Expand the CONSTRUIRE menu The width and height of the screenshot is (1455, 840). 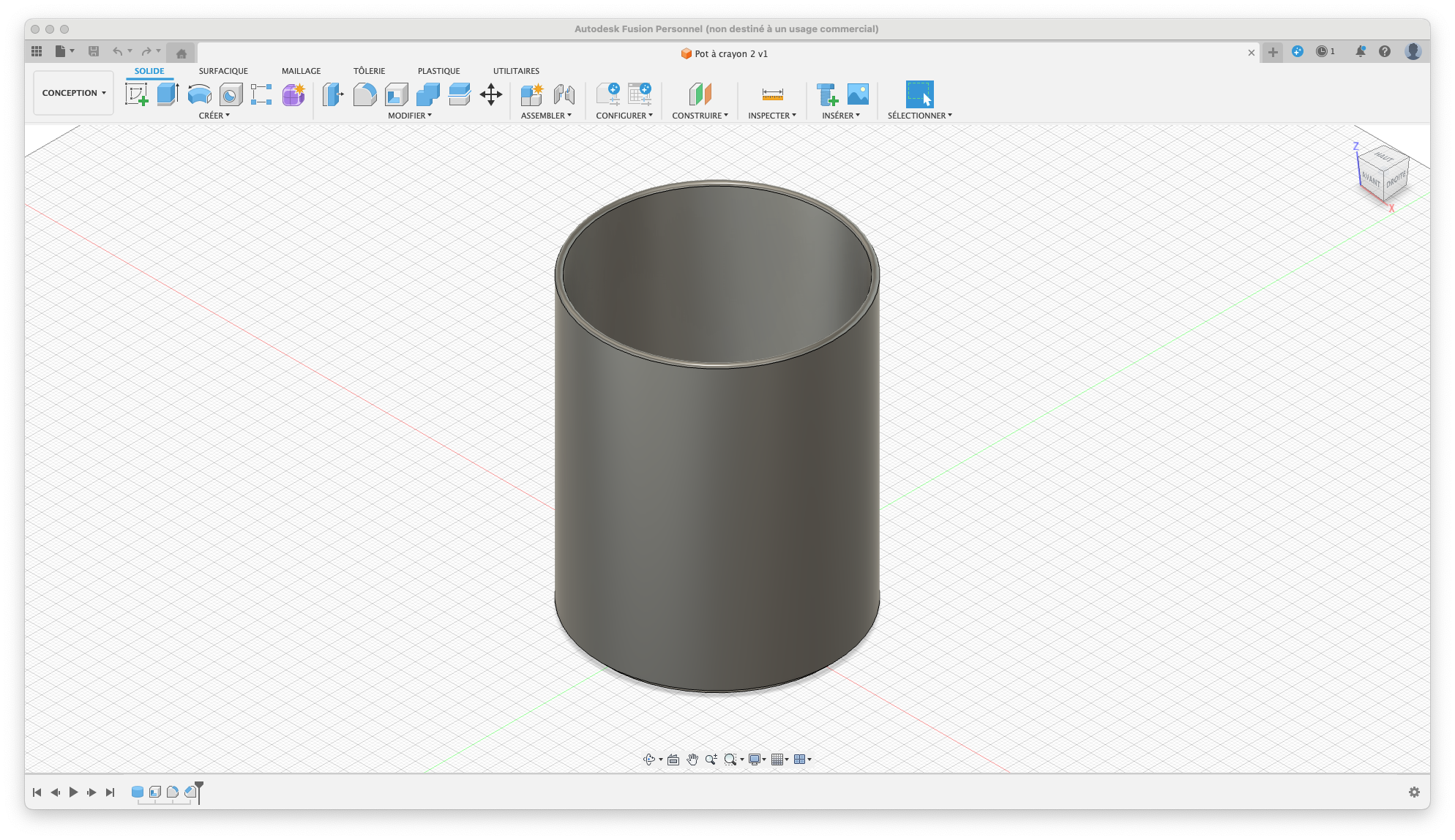click(x=700, y=116)
